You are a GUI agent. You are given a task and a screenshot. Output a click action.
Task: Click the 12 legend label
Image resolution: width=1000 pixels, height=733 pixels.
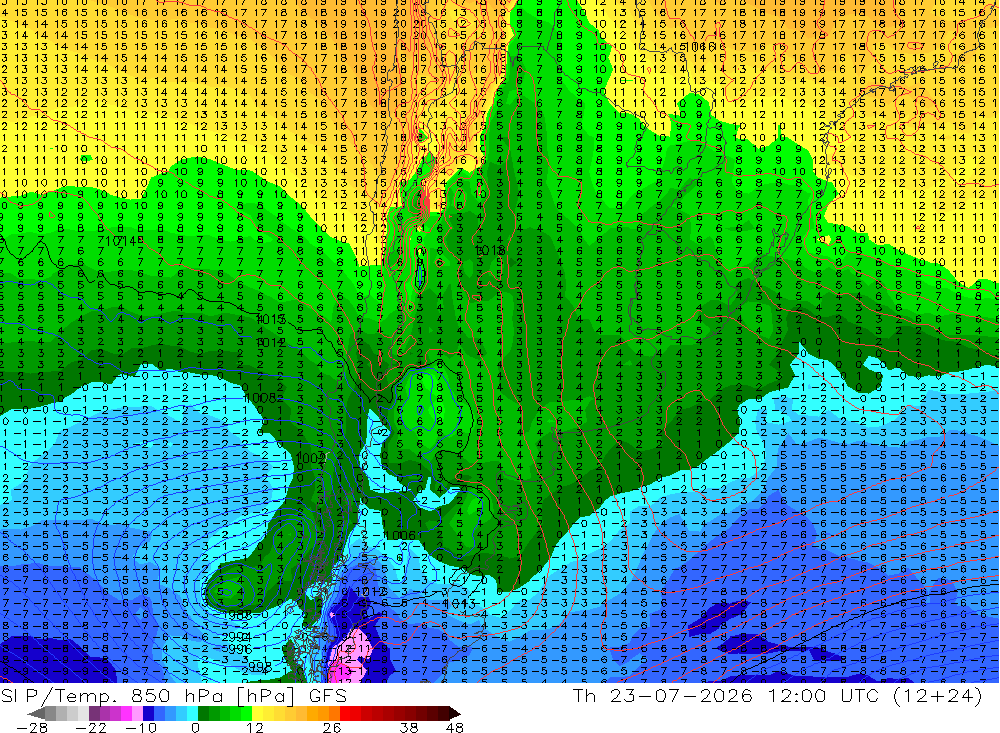[x=255, y=727]
